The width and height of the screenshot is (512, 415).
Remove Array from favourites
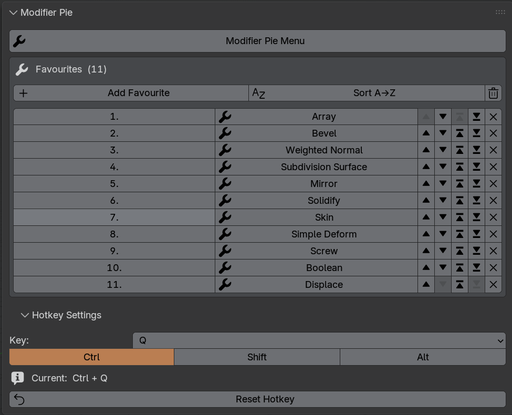pyautogui.click(x=493, y=117)
